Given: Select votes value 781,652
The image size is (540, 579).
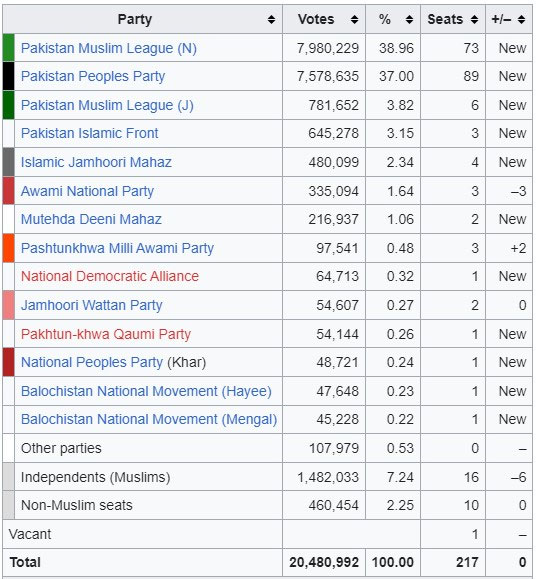Looking at the screenshot, I should pos(334,105).
